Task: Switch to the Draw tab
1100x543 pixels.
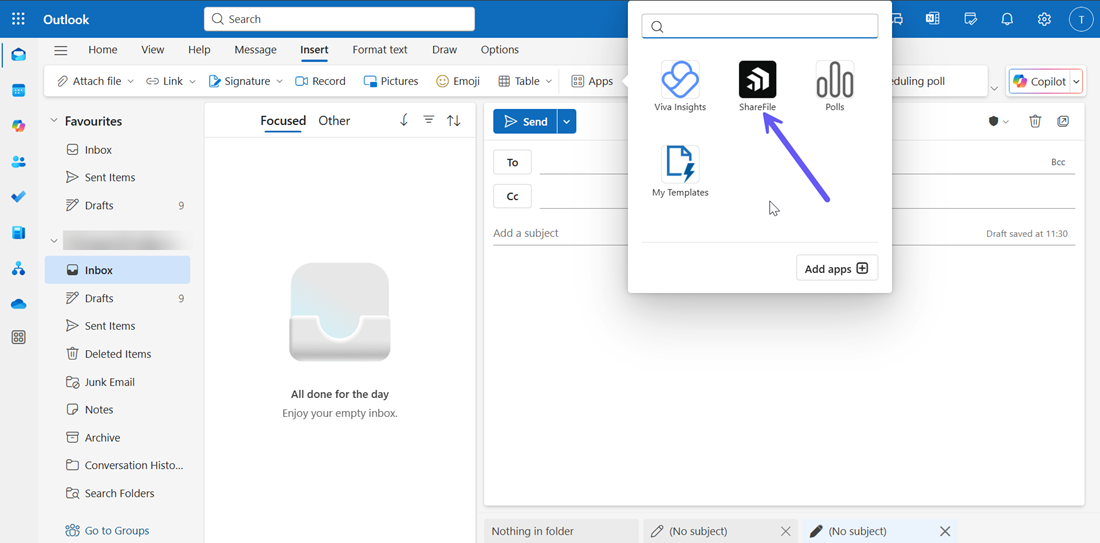Action: pos(444,50)
